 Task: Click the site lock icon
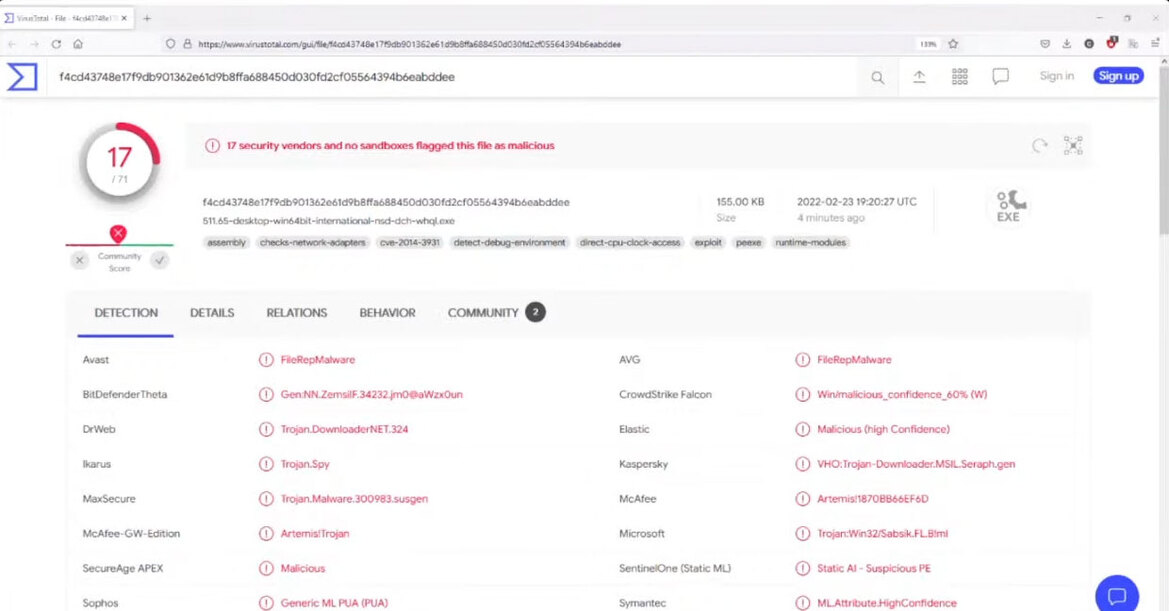coord(187,44)
